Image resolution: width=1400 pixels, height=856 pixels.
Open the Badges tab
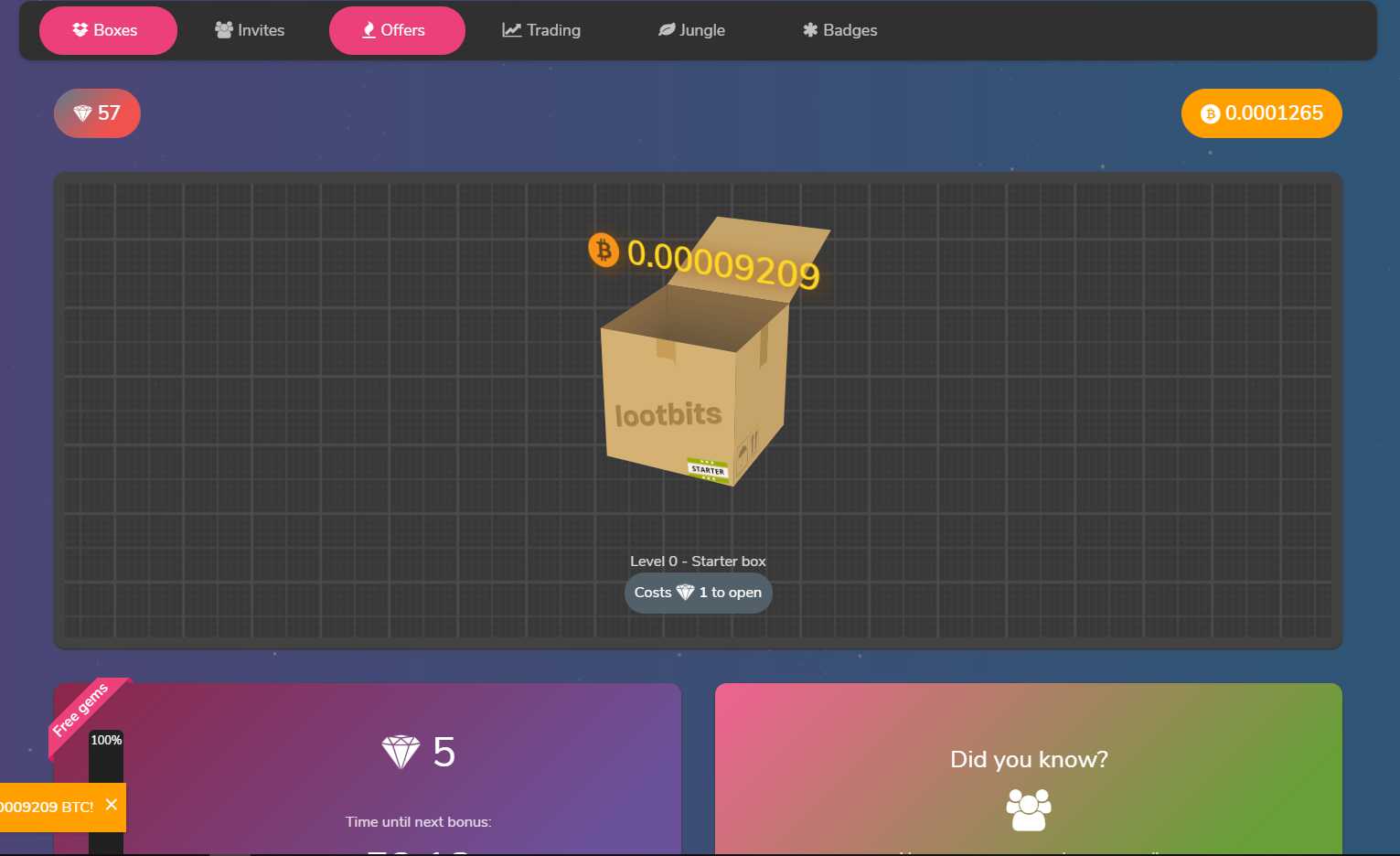pos(839,30)
